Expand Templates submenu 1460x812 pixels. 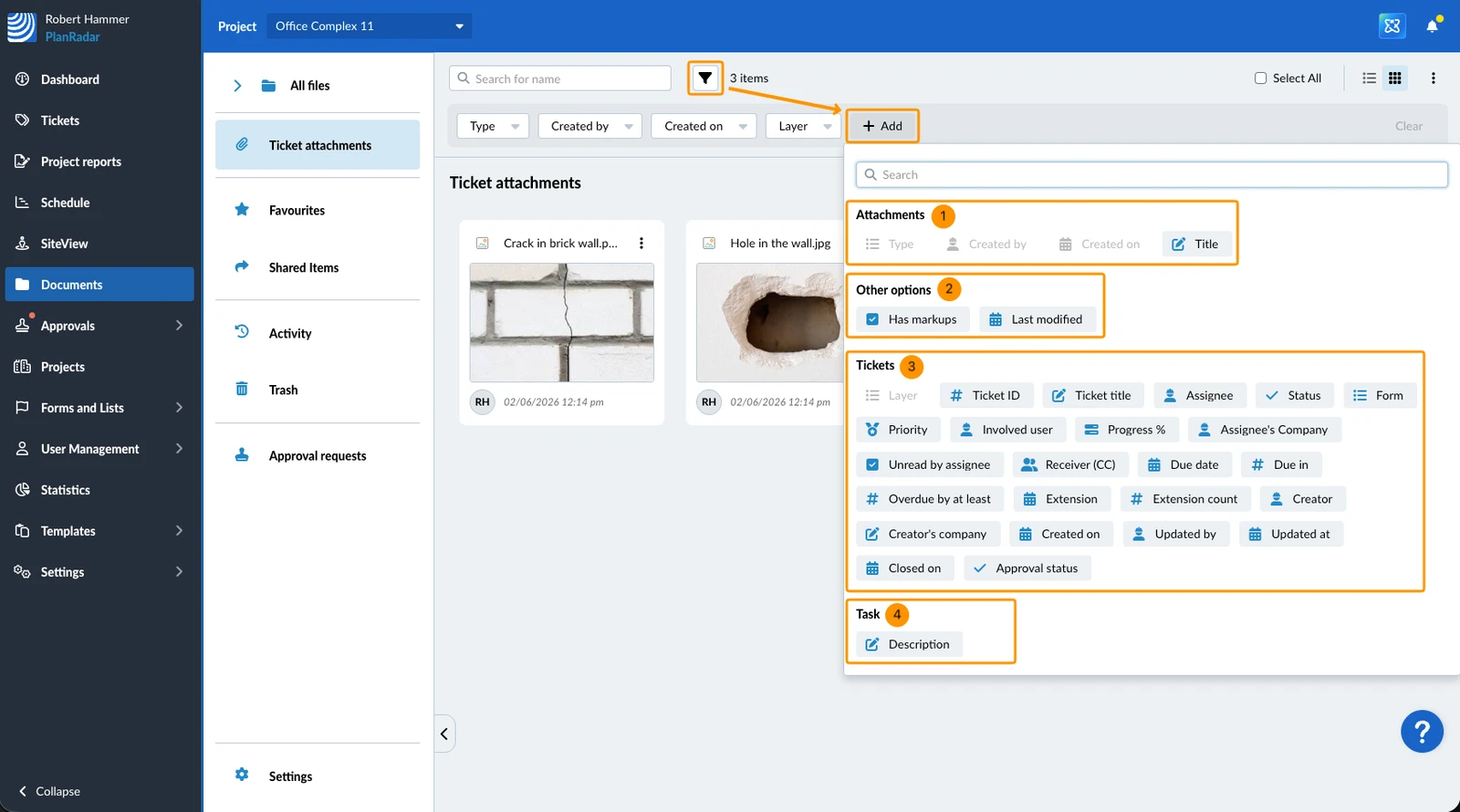[179, 531]
